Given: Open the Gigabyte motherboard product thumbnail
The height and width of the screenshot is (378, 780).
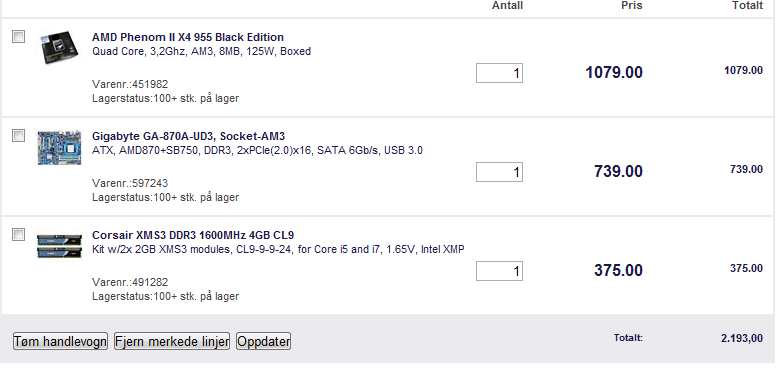Looking at the screenshot, I should coord(59,147).
